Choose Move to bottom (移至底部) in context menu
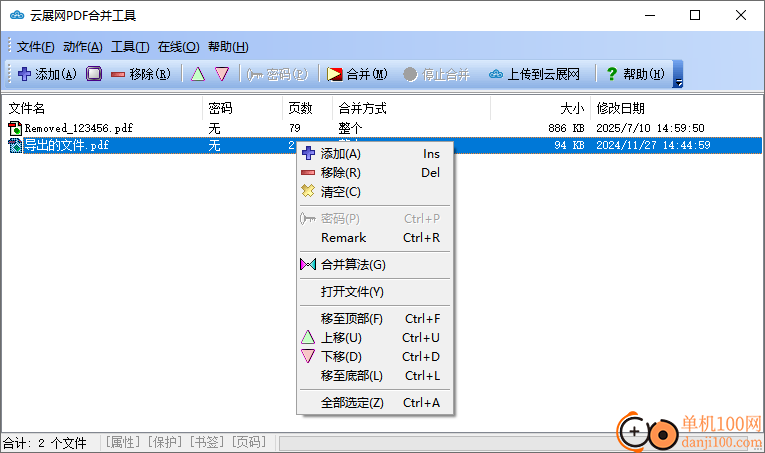This screenshot has height=453, width=765. point(375,375)
